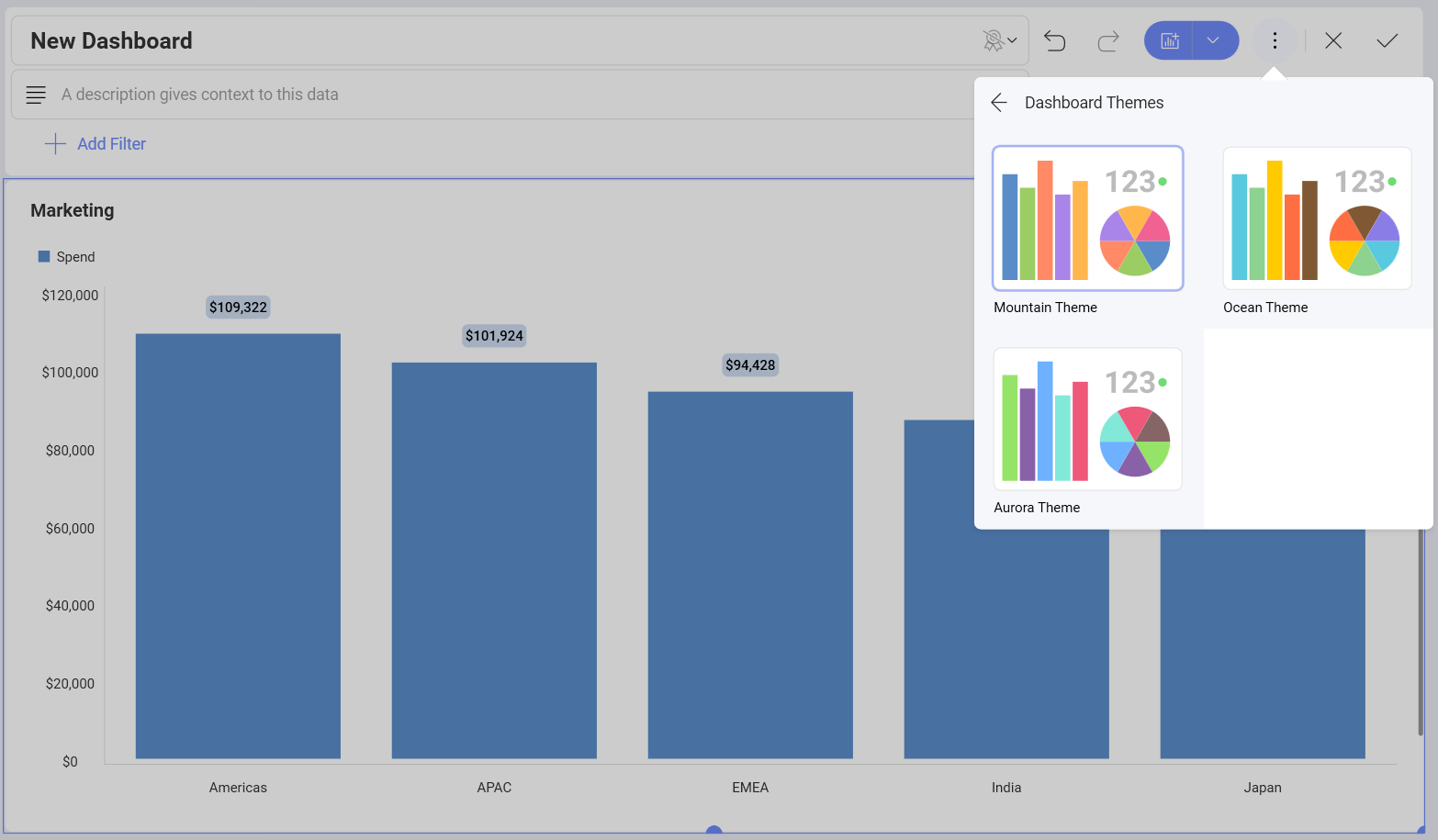
Task: Click the redo arrow icon
Action: coord(1108,40)
